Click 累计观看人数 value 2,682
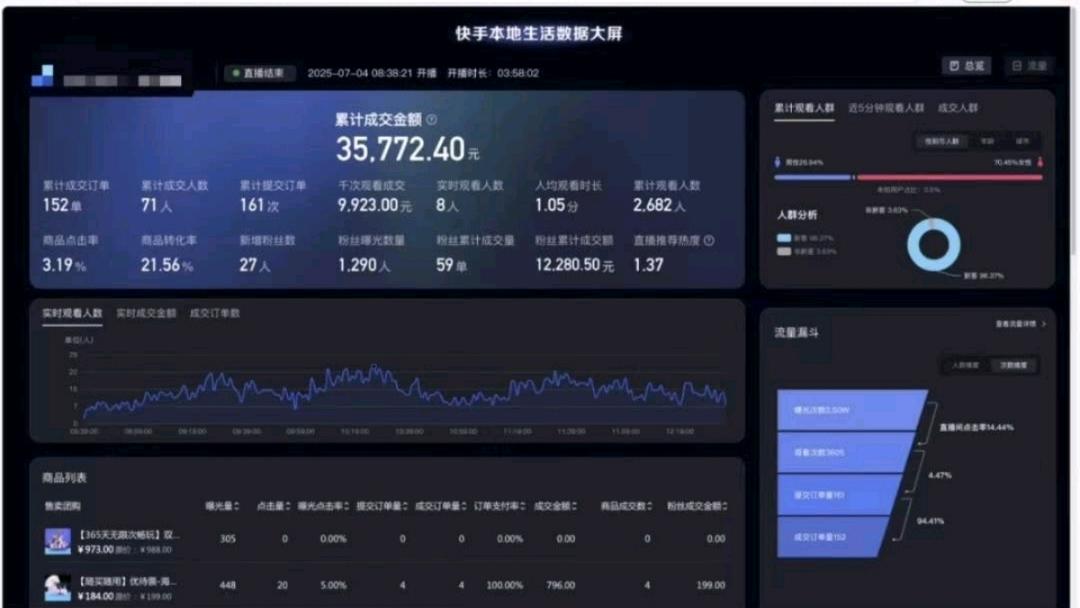This screenshot has width=1080, height=608. tap(652, 205)
